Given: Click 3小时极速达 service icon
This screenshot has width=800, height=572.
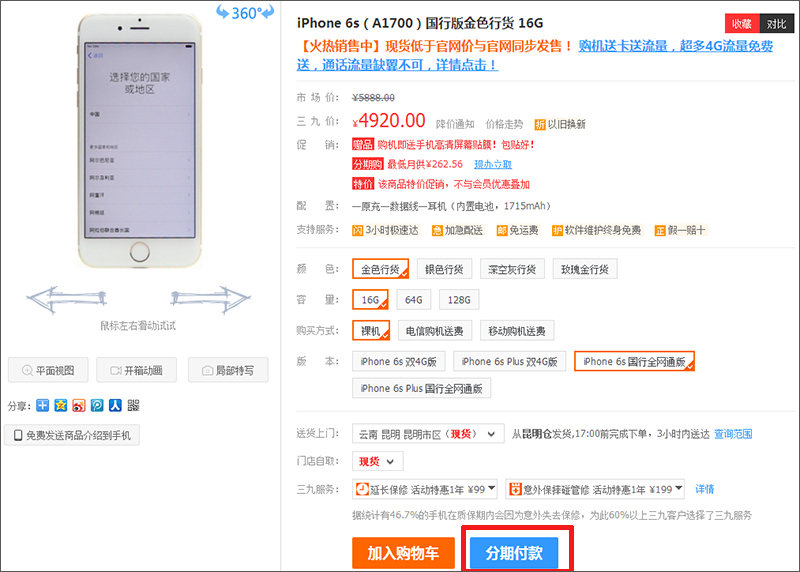Looking at the screenshot, I should coord(385,230).
